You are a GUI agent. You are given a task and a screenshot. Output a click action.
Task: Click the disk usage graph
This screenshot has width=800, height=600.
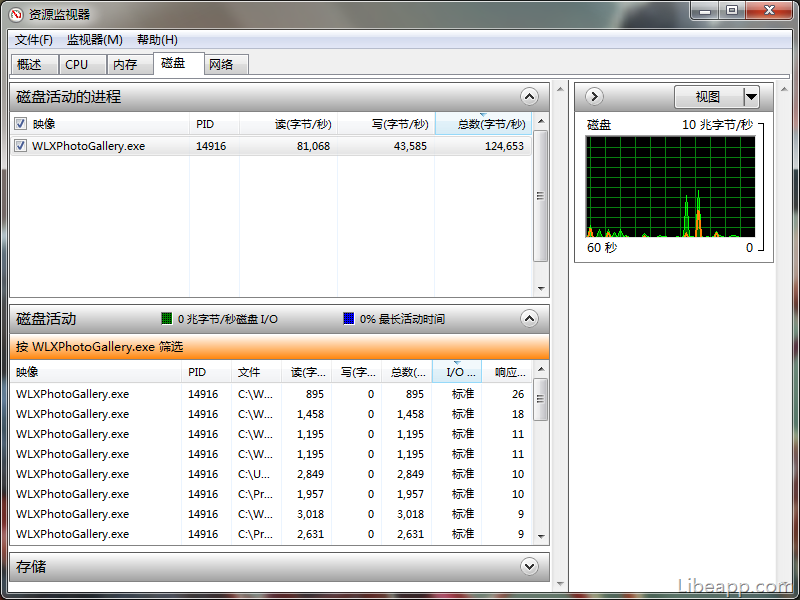click(x=670, y=187)
